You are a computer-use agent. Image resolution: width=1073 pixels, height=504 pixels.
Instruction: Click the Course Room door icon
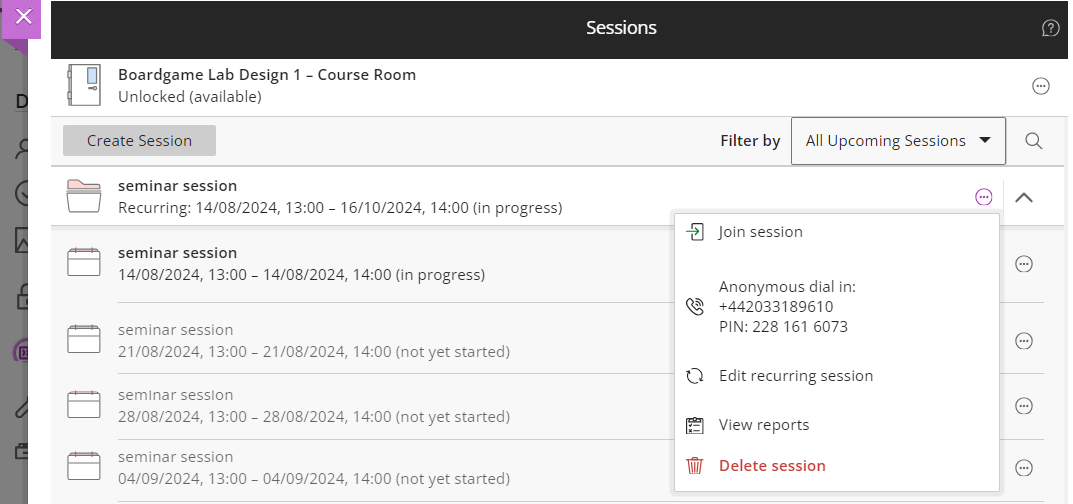pyautogui.click(x=84, y=85)
